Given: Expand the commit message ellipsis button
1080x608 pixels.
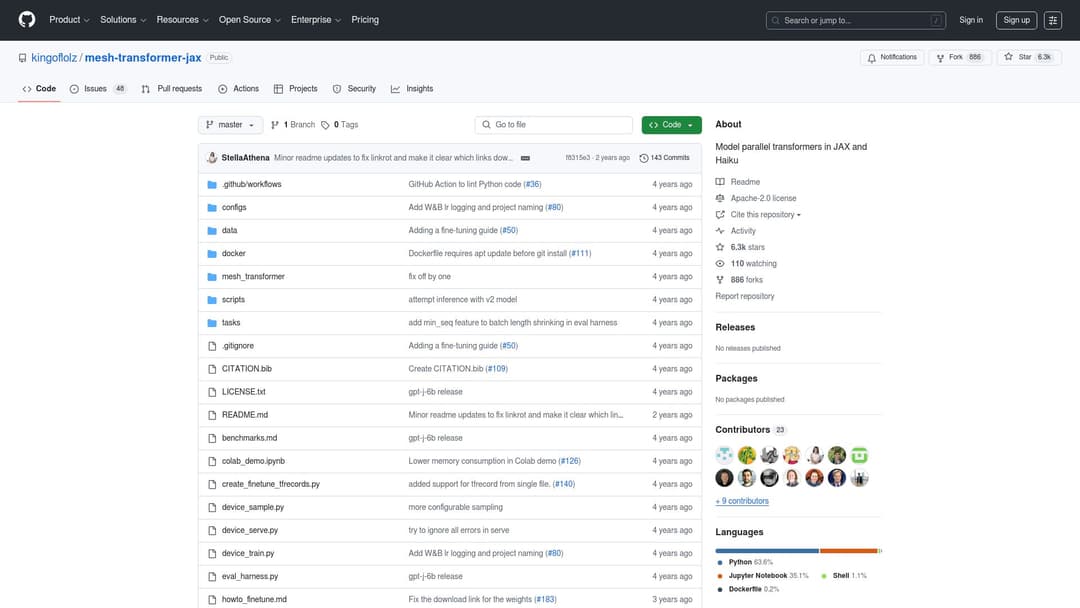Looking at the screenshot, I should [x=525, y=158].
